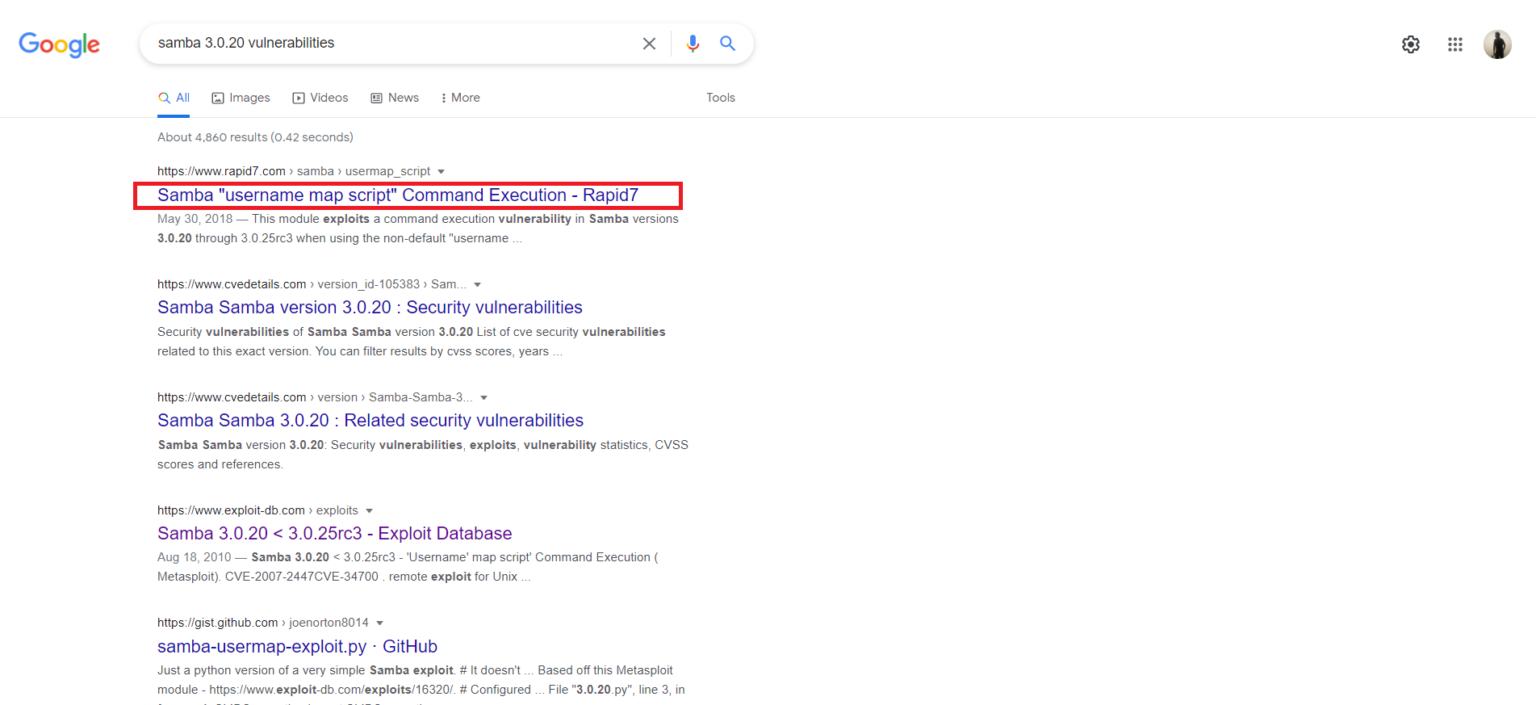The image size is (1536, 705).
Task: Switch to the Images search tab
Action: [x=240, y=97]
